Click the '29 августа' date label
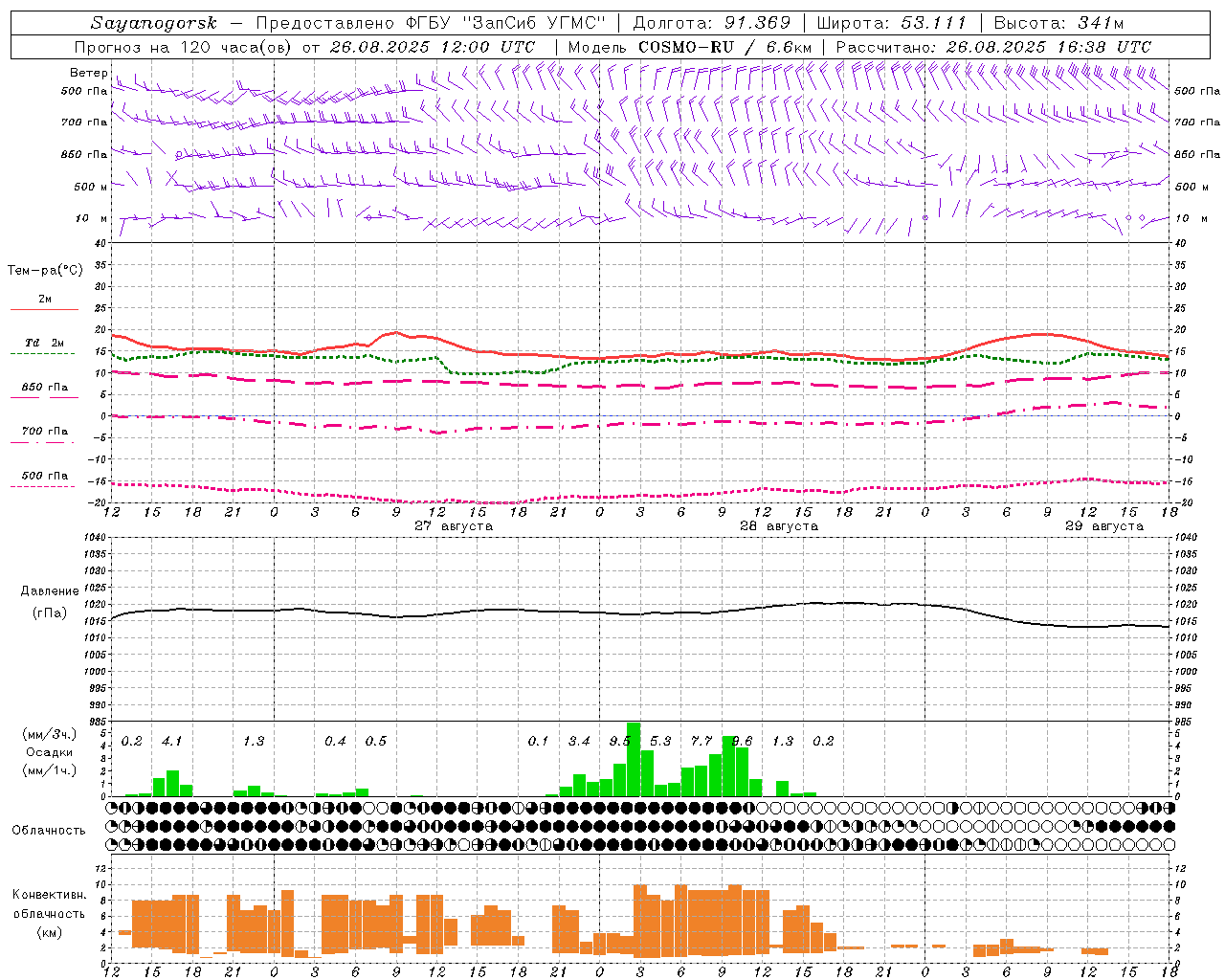Screen dimensions: 1225x980 1104,526
